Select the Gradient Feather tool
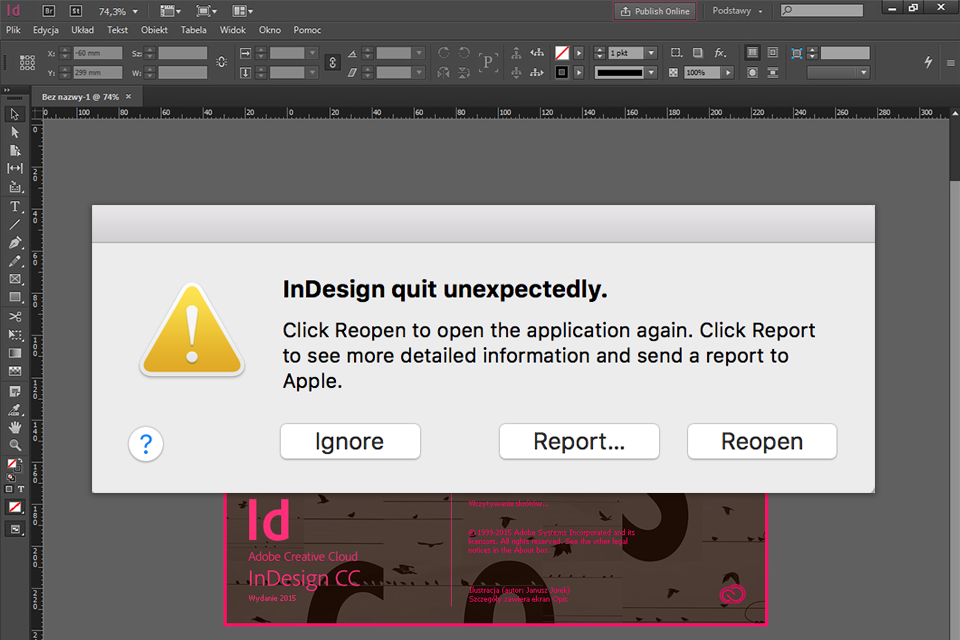The width and height of the screenshot is (960, 640). coord(15,371)
